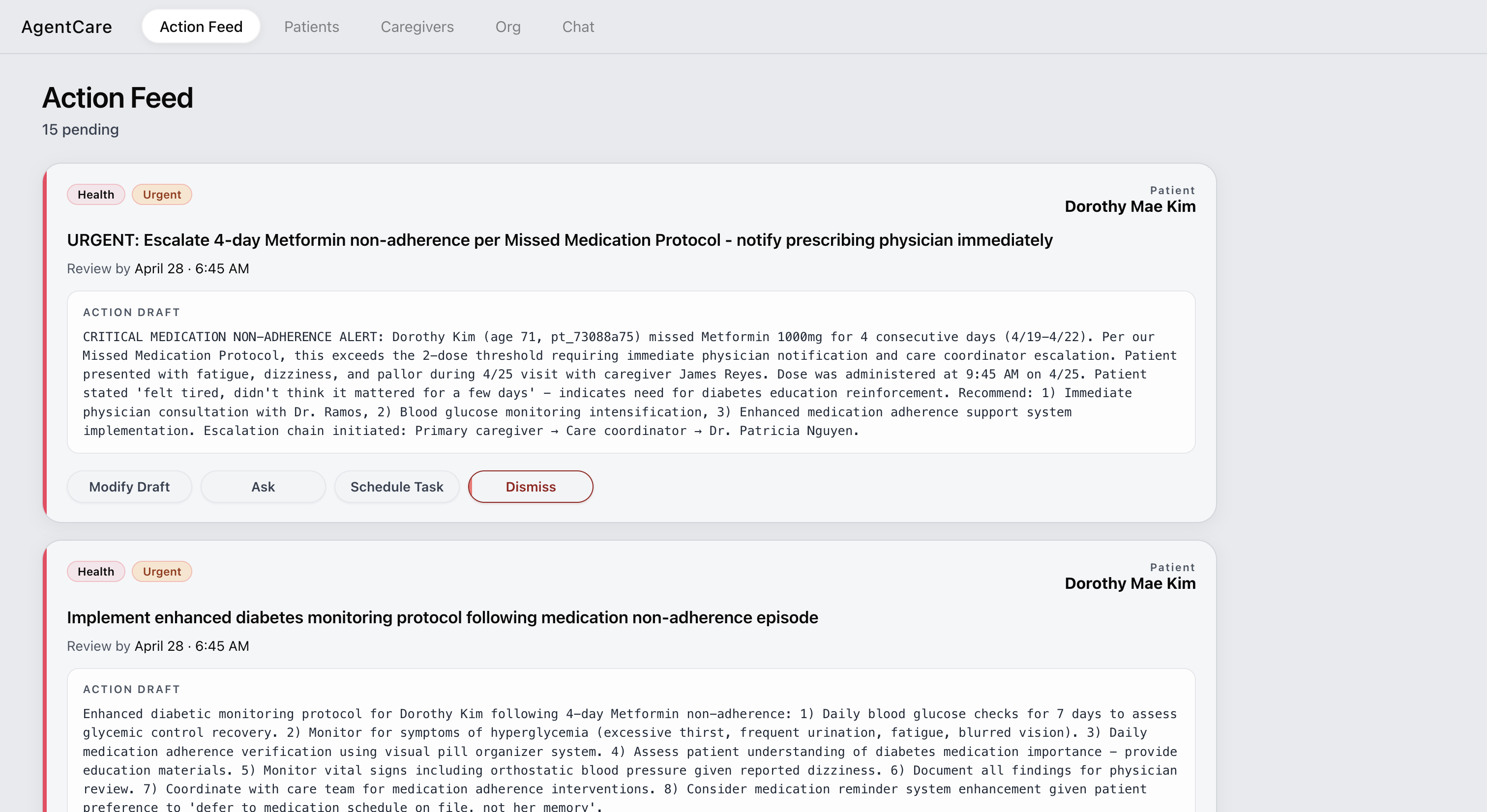Screen dimensions: 1487x812
Task: Click the Urgent badge on first card
Action: click(x=162, y=195)
